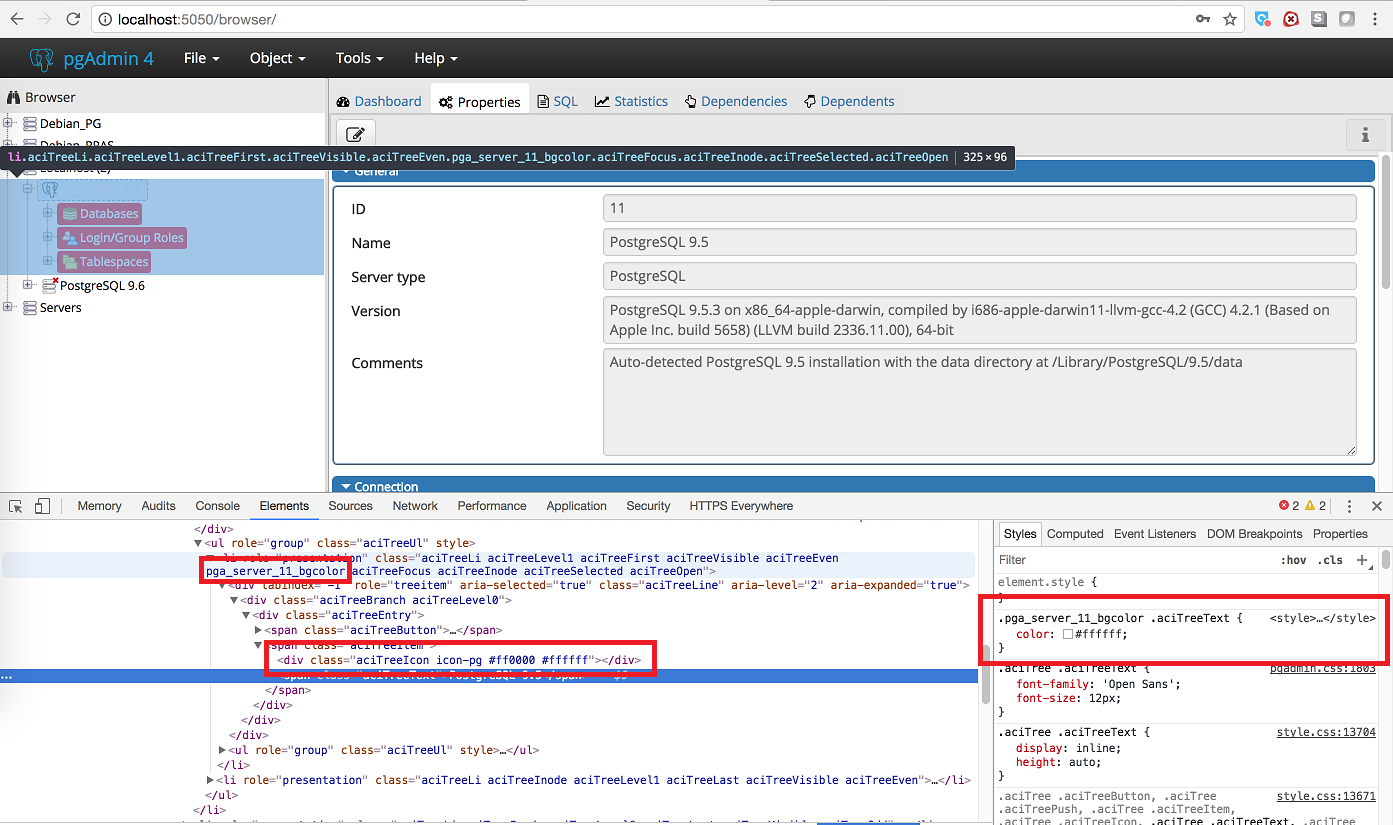This screenshot has width=1393, height=825.
Task: Toggle the :hov element state option
Action: point(1293,560)
